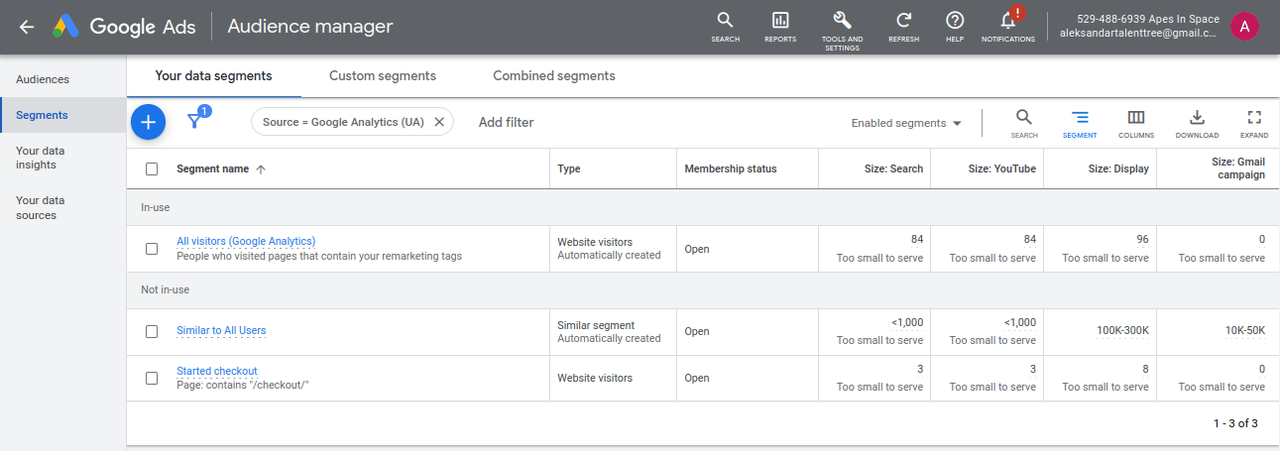Tick the select-all checkbox in header row
Image resolution: width=1280 pixels, height=451 pixels.
click(152, 169)
